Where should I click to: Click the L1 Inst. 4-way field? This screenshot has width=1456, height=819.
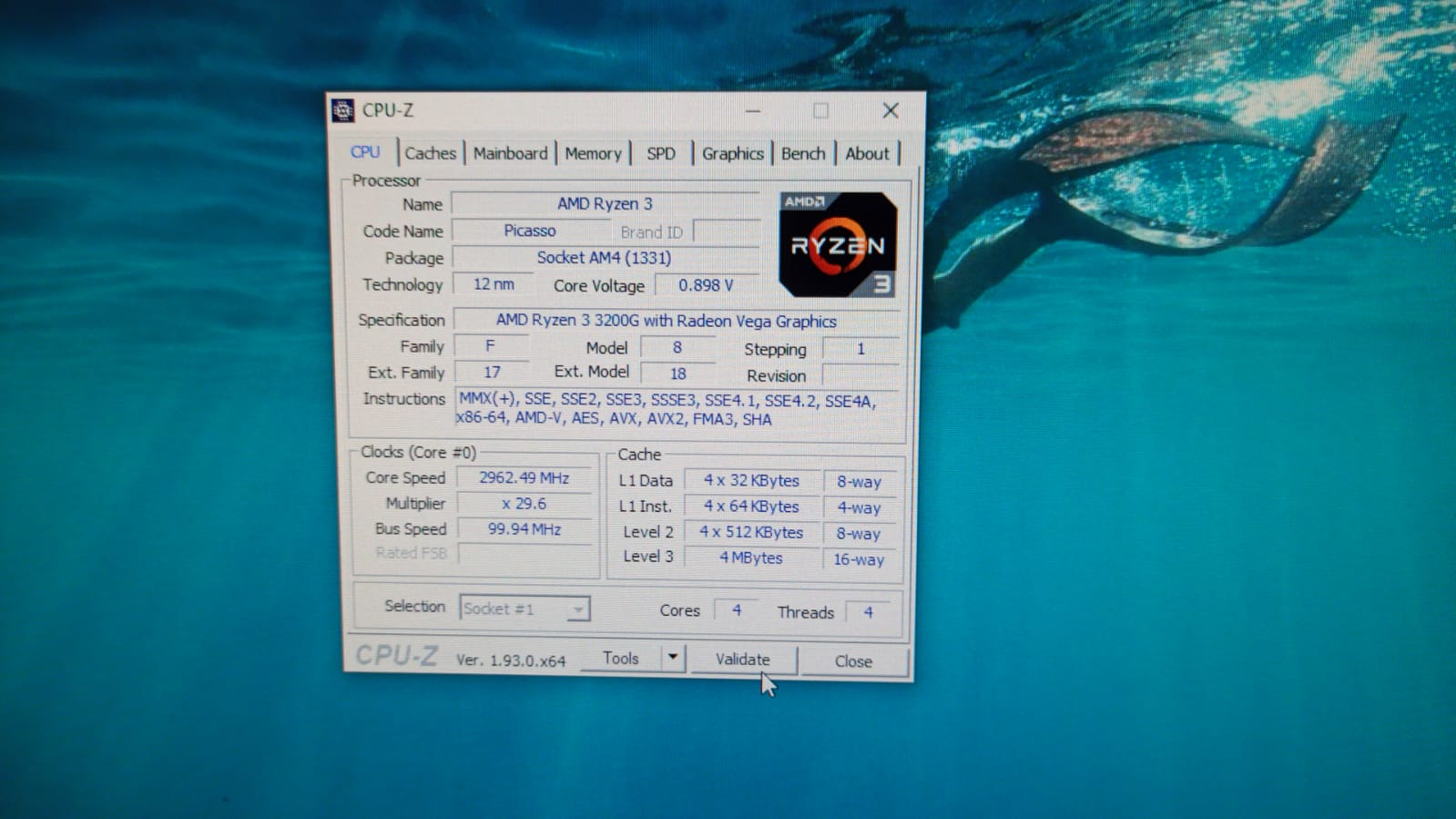click(860, 508)
